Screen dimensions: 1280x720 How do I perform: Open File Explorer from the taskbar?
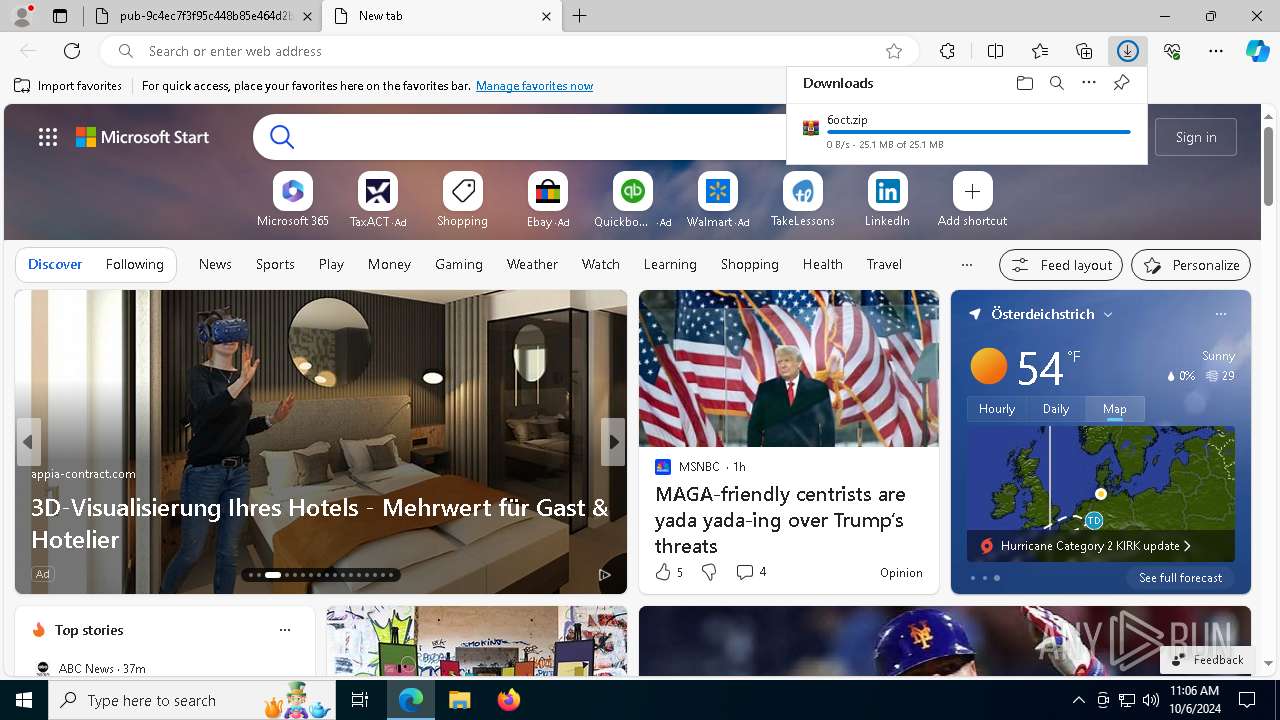pos(459,700)
